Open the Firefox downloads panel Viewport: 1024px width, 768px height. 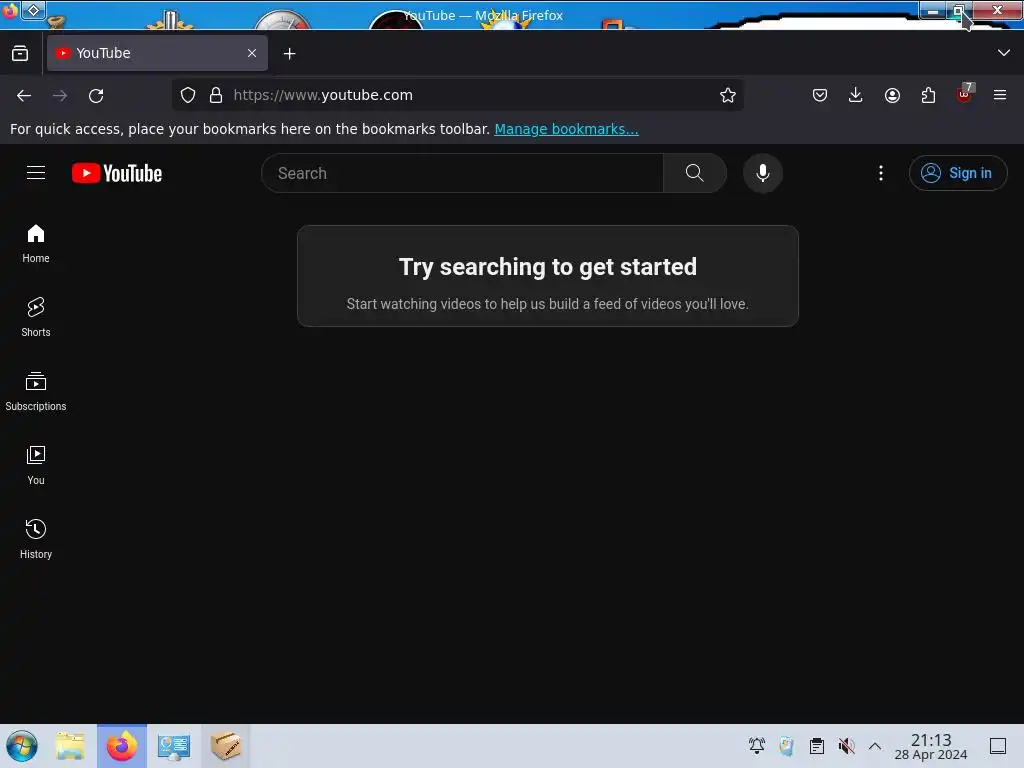(856, 95)
